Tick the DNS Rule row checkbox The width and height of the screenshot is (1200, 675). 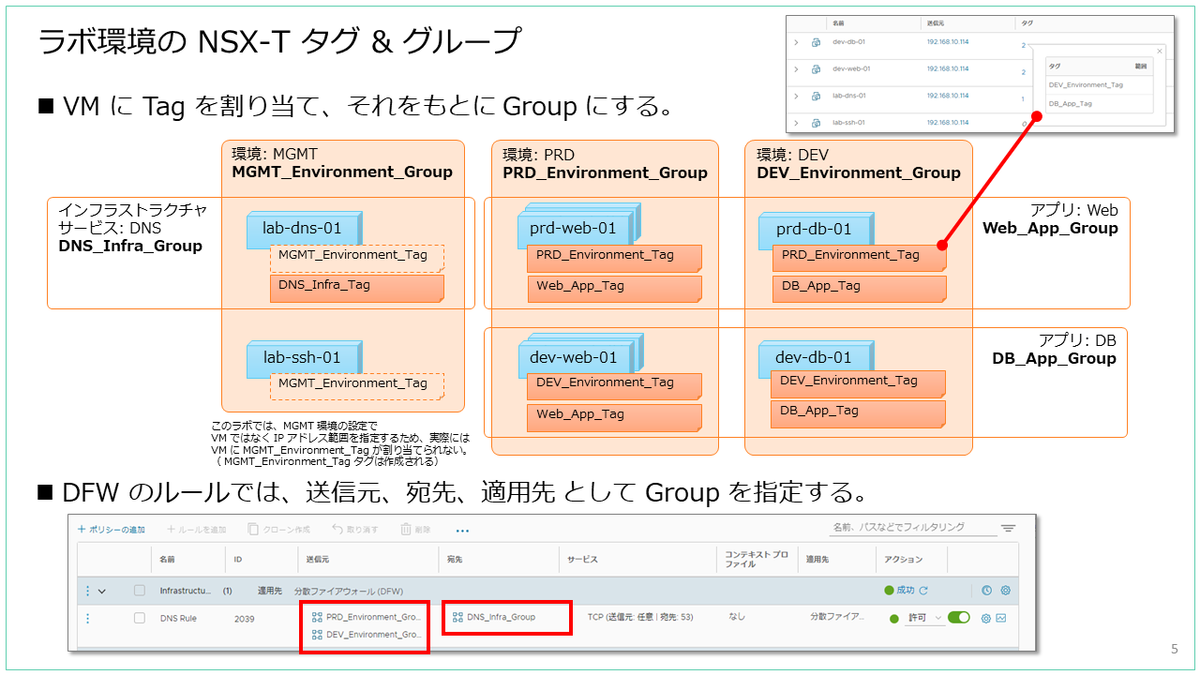(140, 618)
